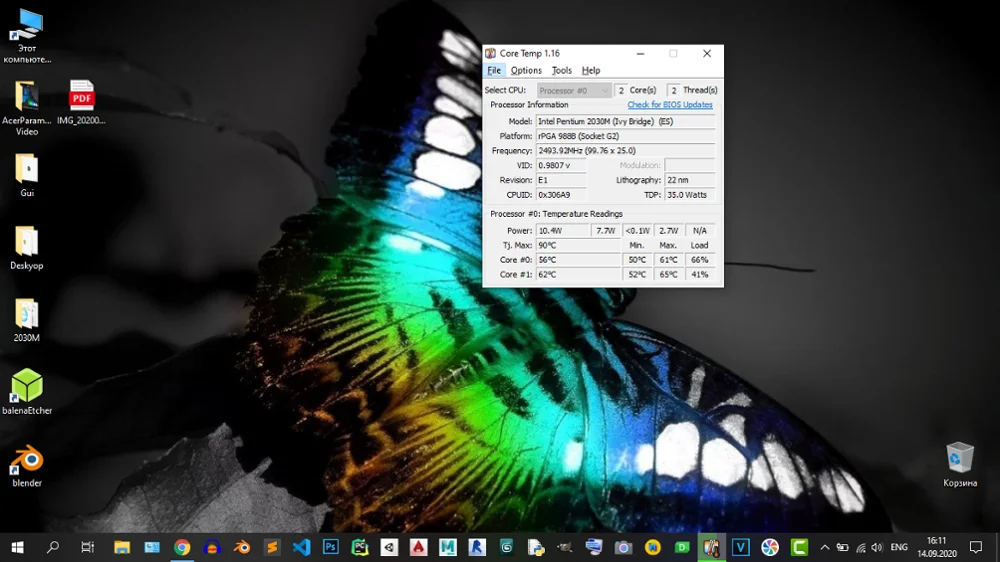Open the Help menu in Core Temp
This screenshot has height=562, width=1000.
[591, 70]
